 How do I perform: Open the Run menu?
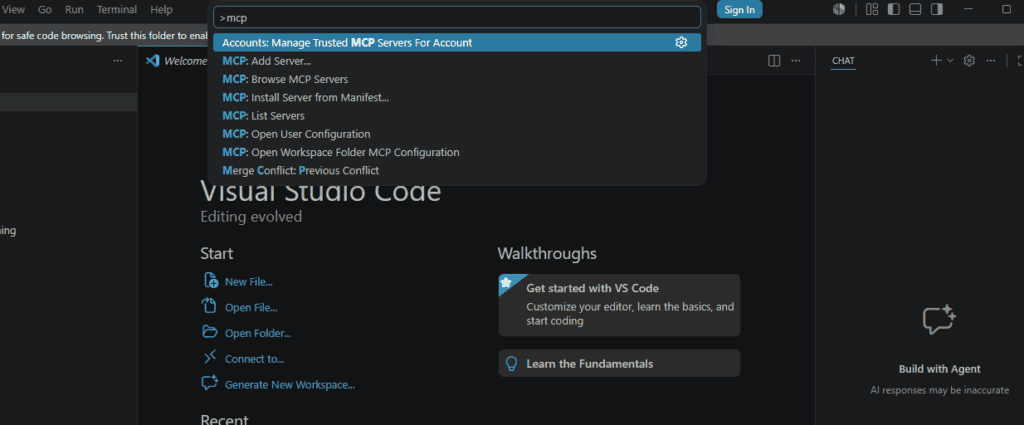point(74,9)
